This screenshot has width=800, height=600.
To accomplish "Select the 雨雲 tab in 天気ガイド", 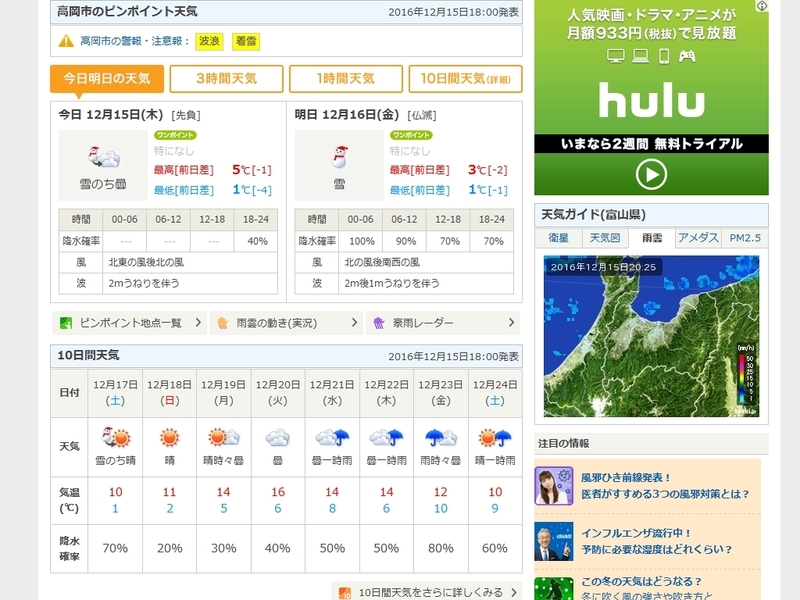I will [x=652, y=238].
